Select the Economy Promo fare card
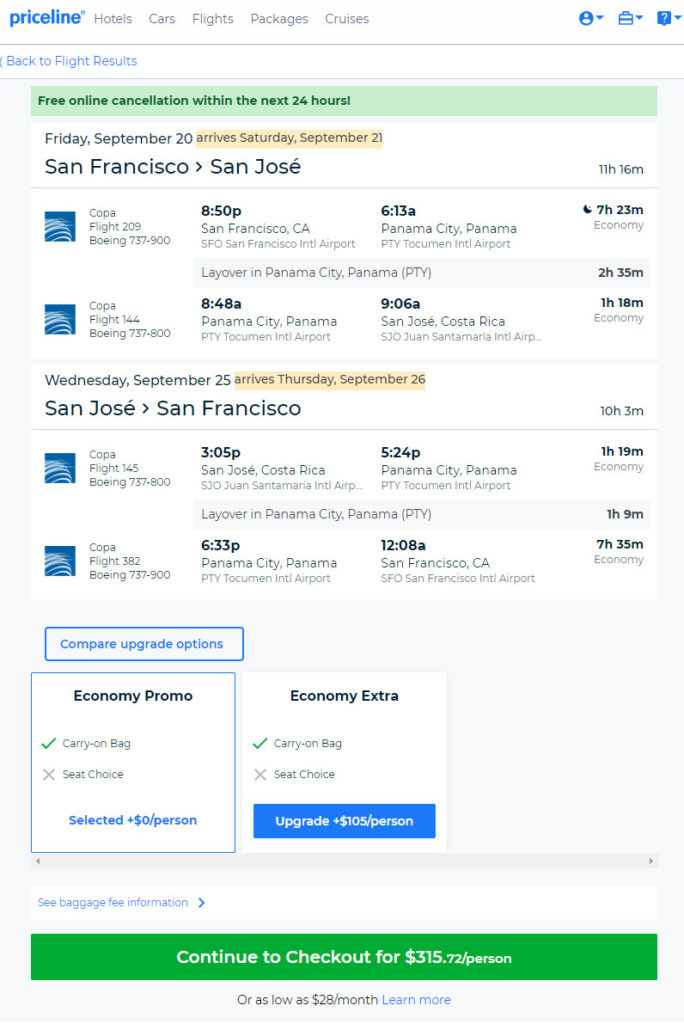 tap(133, 762)
